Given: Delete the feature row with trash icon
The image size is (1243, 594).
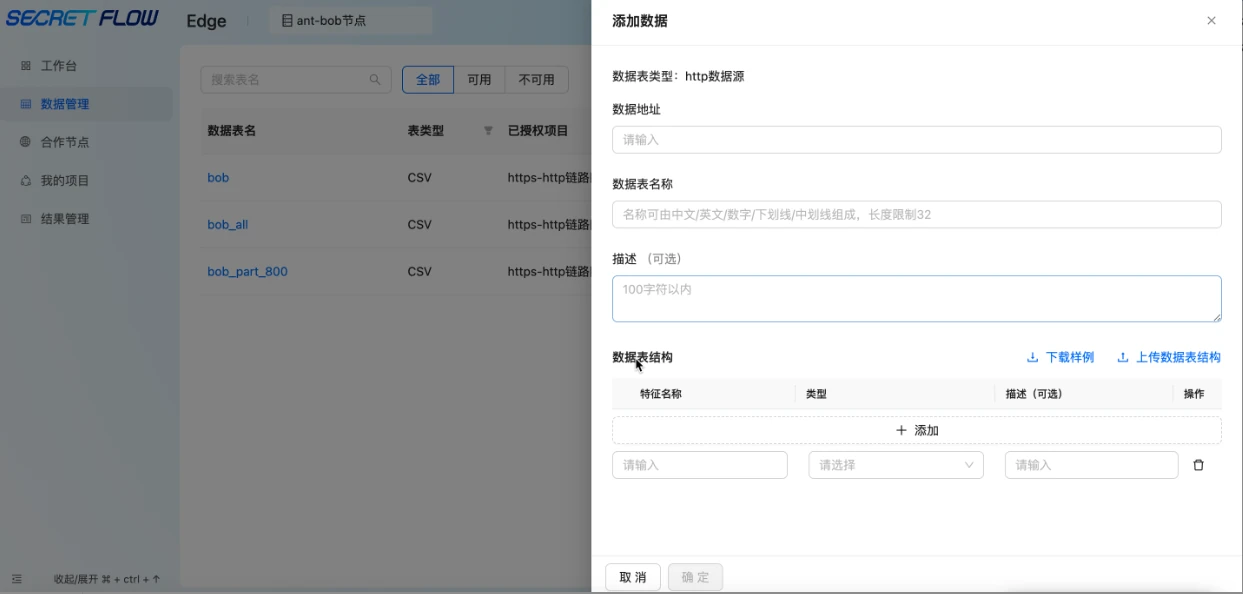Looking at the screenshot, I should 1199,465.
